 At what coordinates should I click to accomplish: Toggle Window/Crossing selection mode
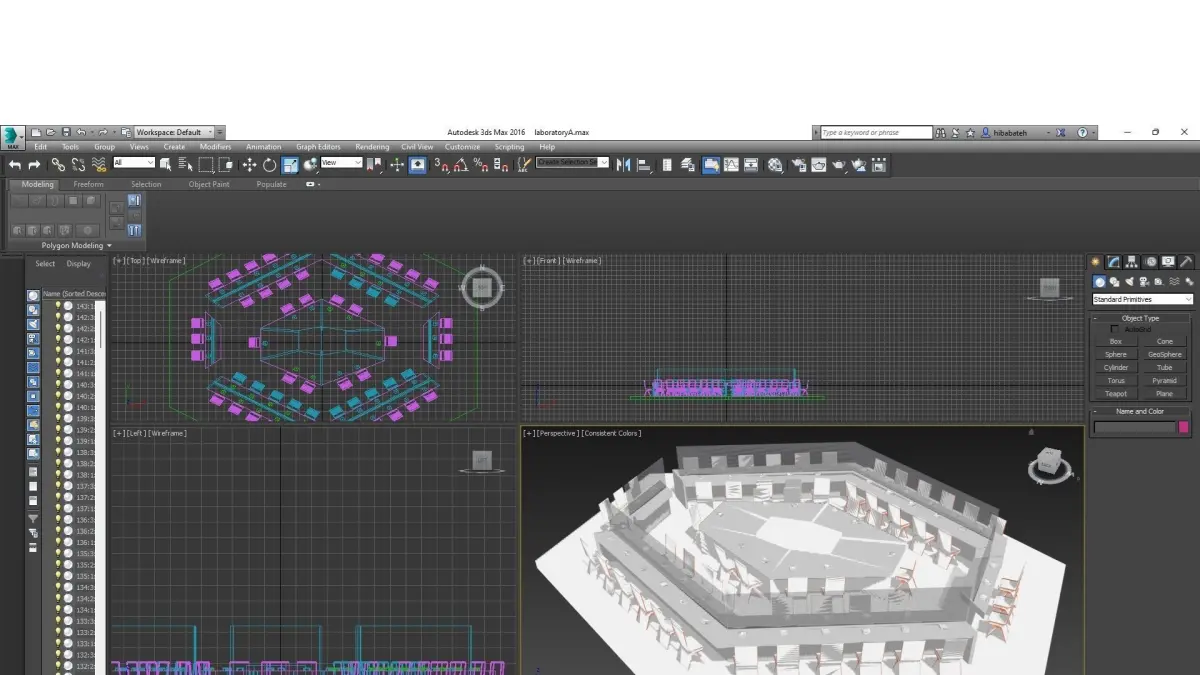coord(226,165)
